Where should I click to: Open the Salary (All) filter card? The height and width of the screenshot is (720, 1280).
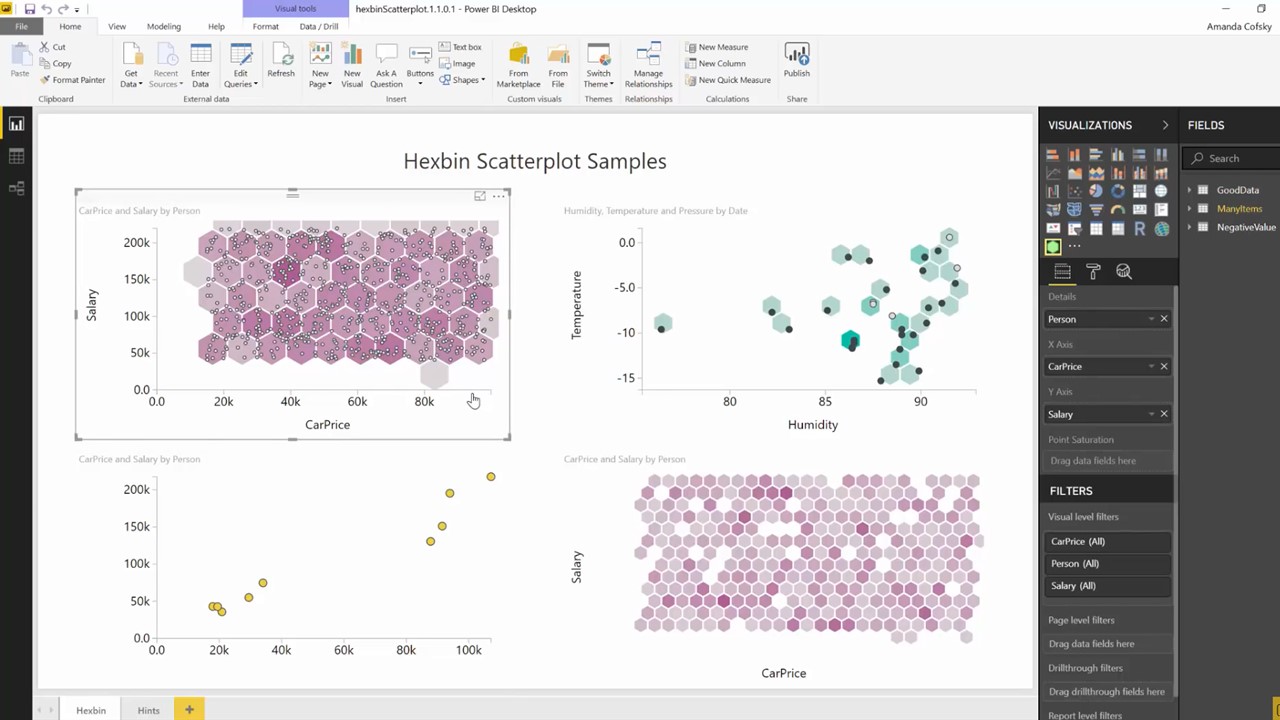pos(1108,586)
